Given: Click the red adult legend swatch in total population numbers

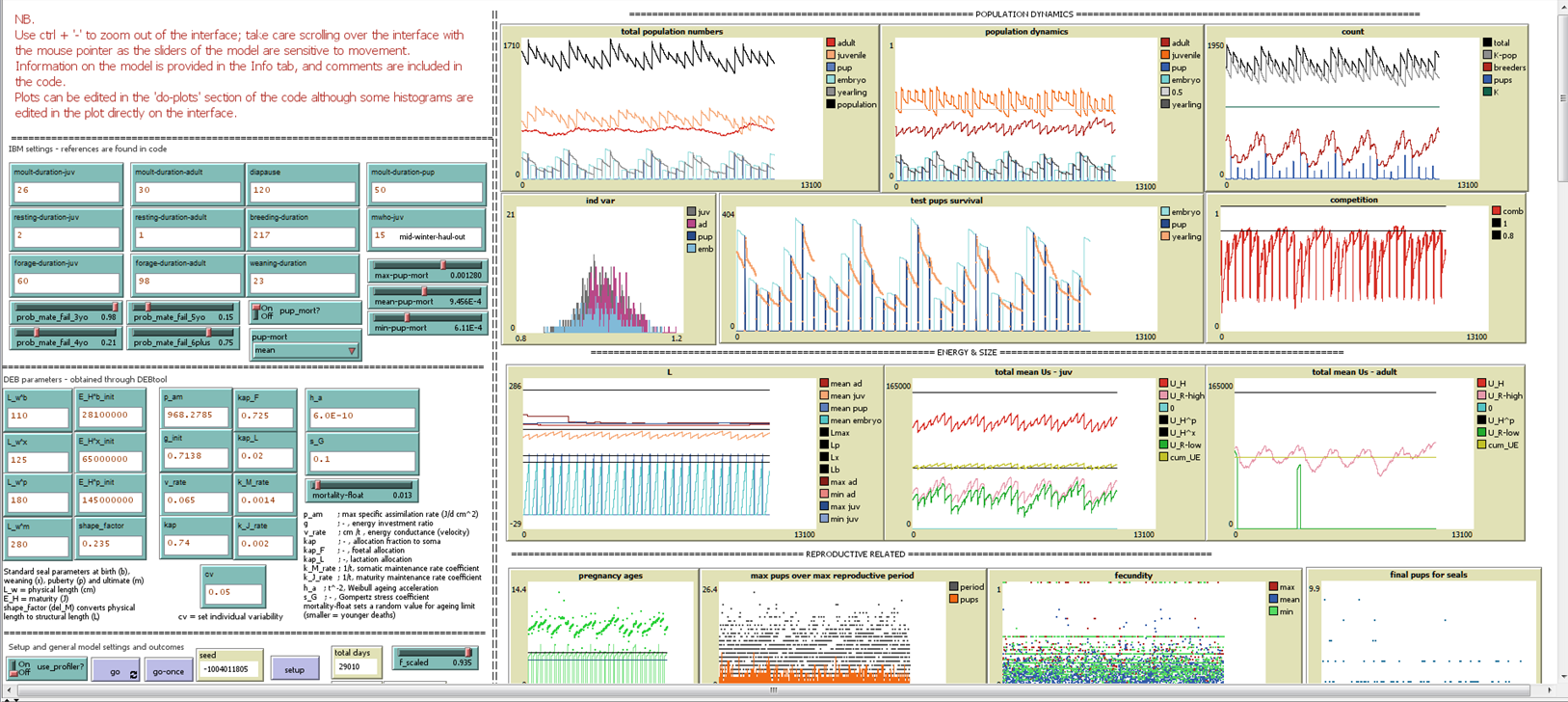Looking at the screenshot, I should [x=831, y=43].
